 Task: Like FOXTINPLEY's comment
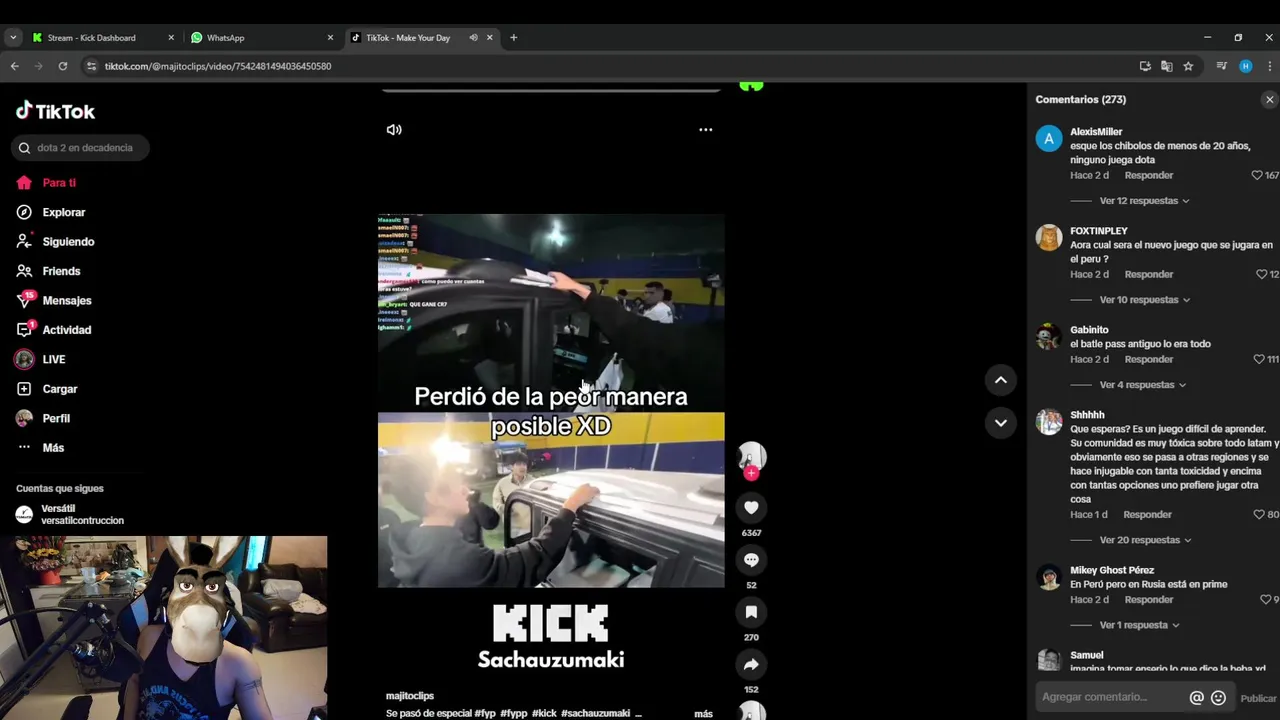pyautogui.click(x=1261, y=274)
